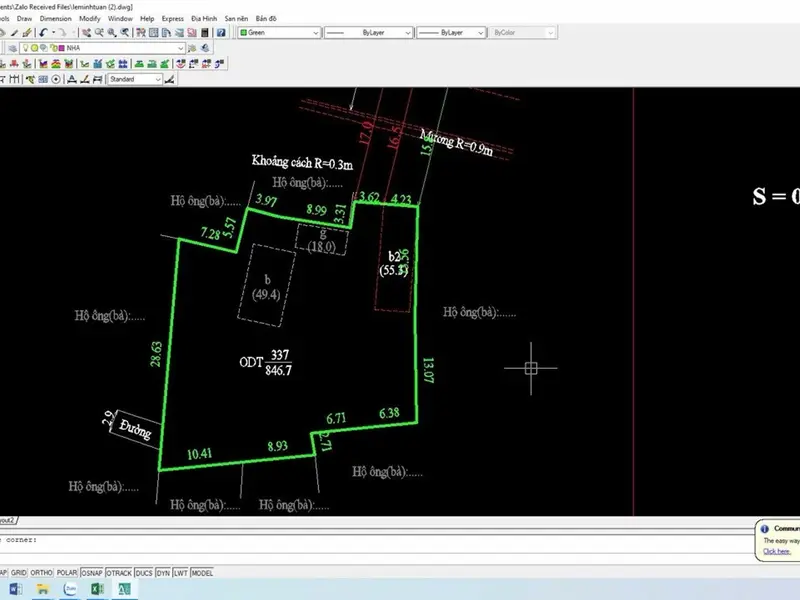The width and height of the screenshot is (800, 600).
Task: Click the Zoom Window icon
Action: [112, 32]
